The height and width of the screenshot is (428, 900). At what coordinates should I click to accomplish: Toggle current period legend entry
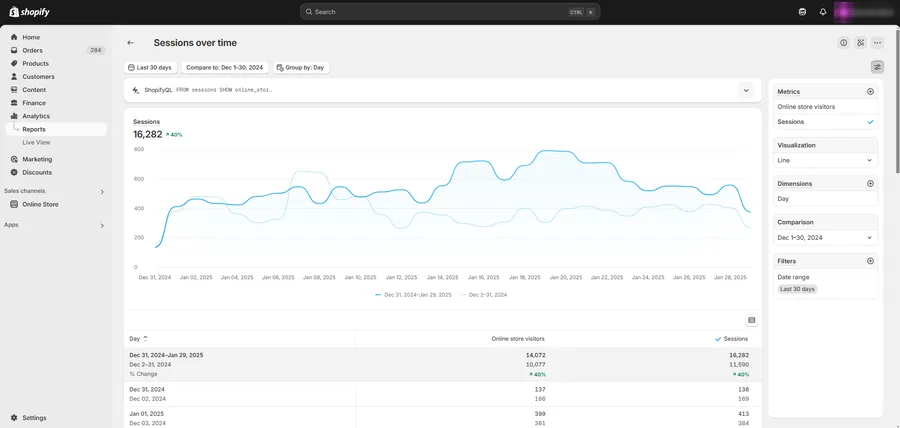pos(413,295)
